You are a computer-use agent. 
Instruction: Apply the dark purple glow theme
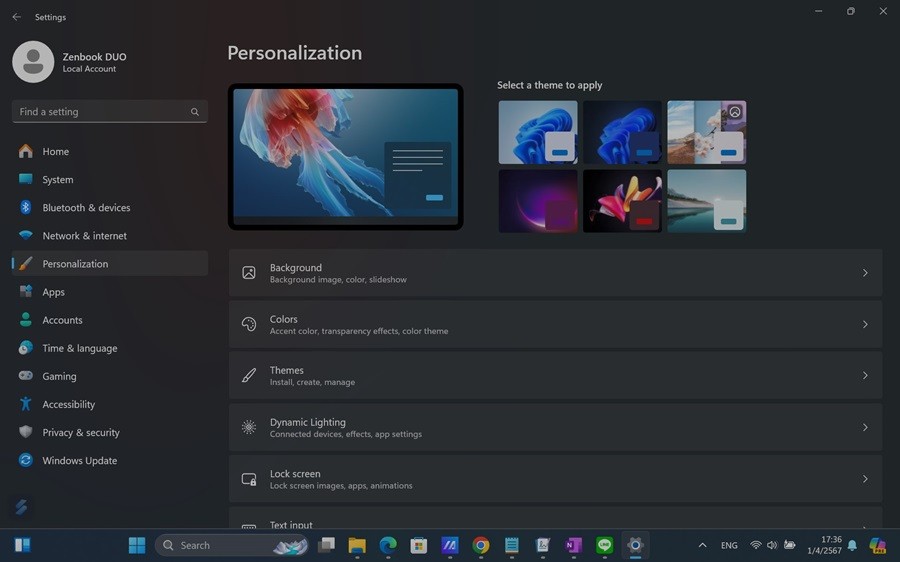pyautogui.click(x=538, y=201)
